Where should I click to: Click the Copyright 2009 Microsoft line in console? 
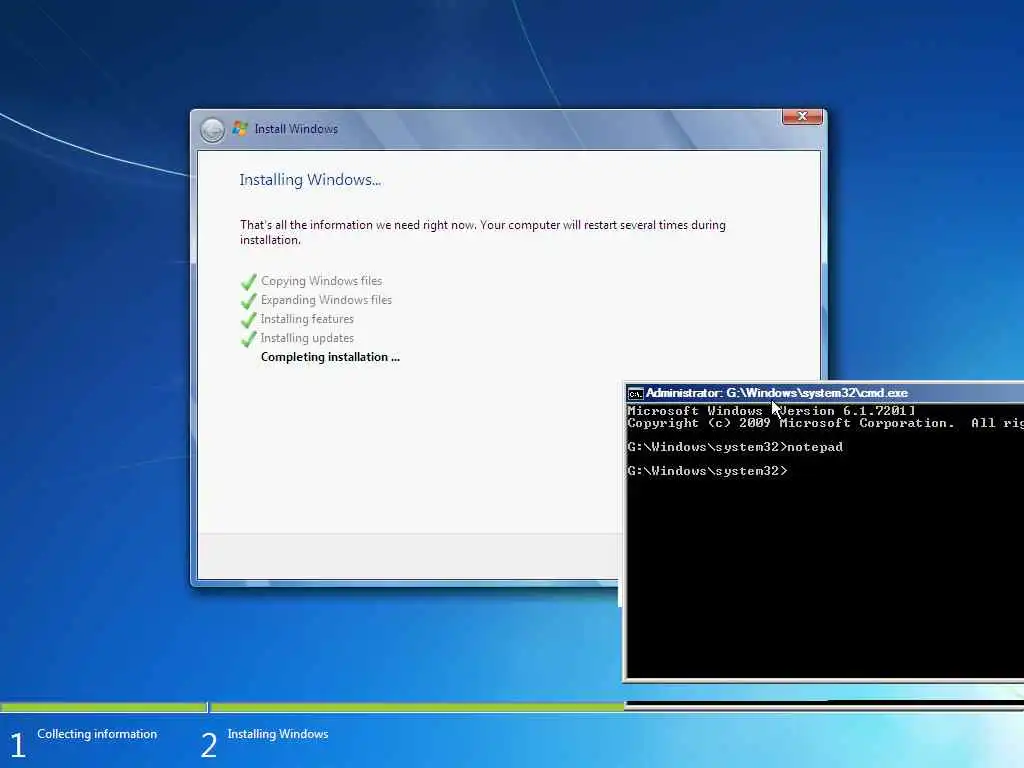tap(825, 423)
